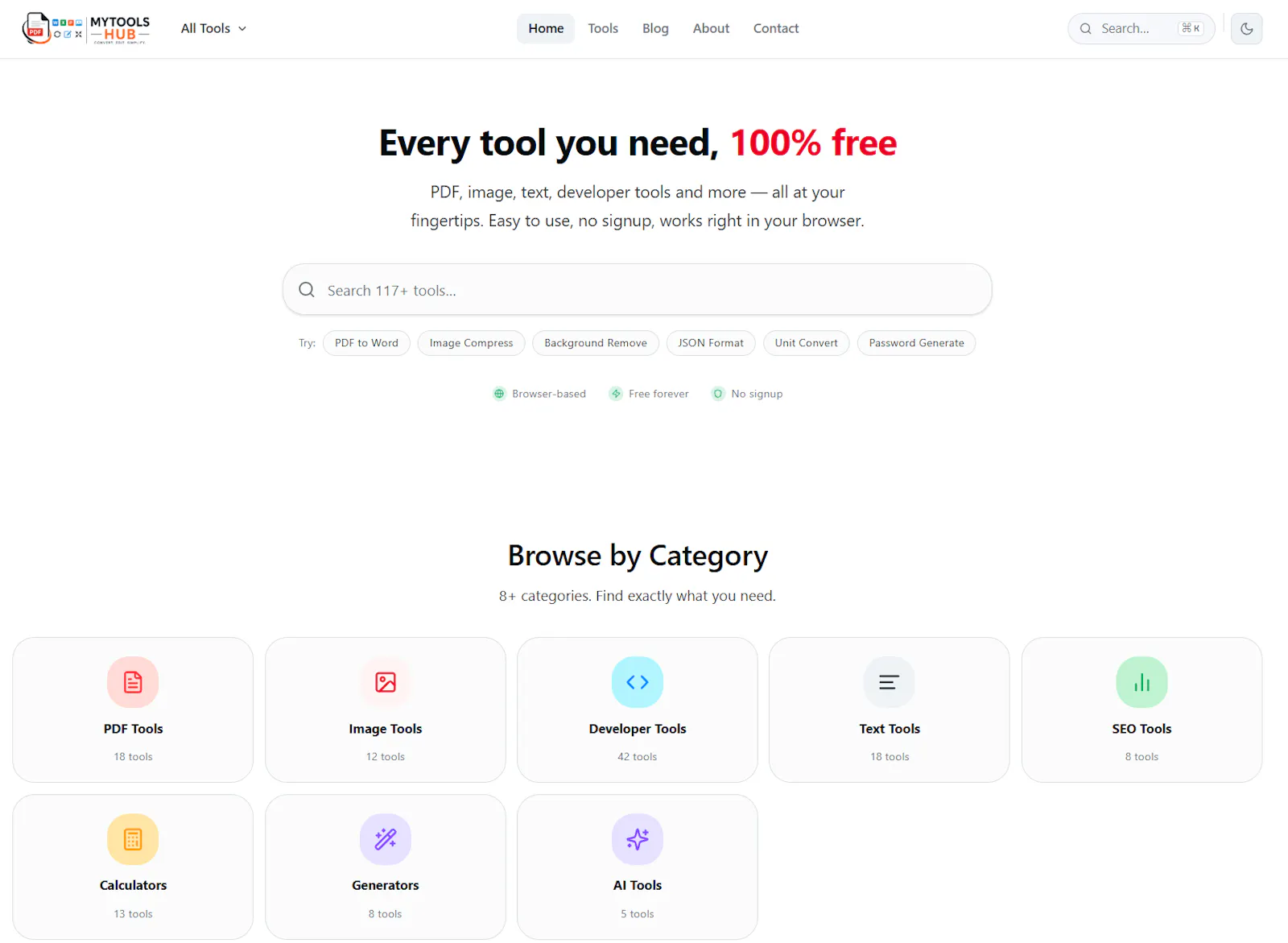This screenshot has width=1288, height=943.
Task: Click the Generators category title
Action: tap(386, 886)
